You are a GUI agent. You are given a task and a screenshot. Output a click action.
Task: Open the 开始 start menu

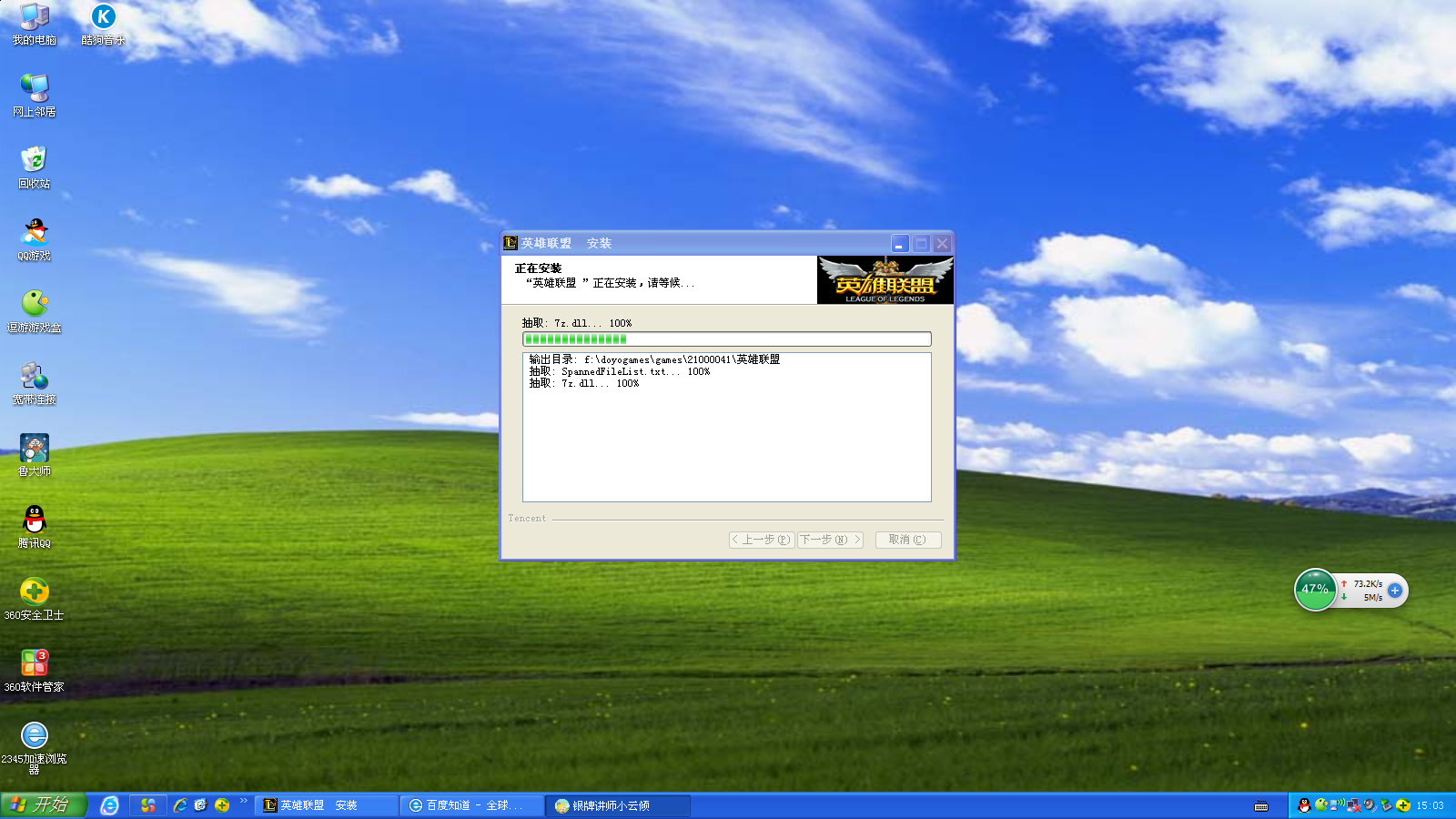[43, 804]
